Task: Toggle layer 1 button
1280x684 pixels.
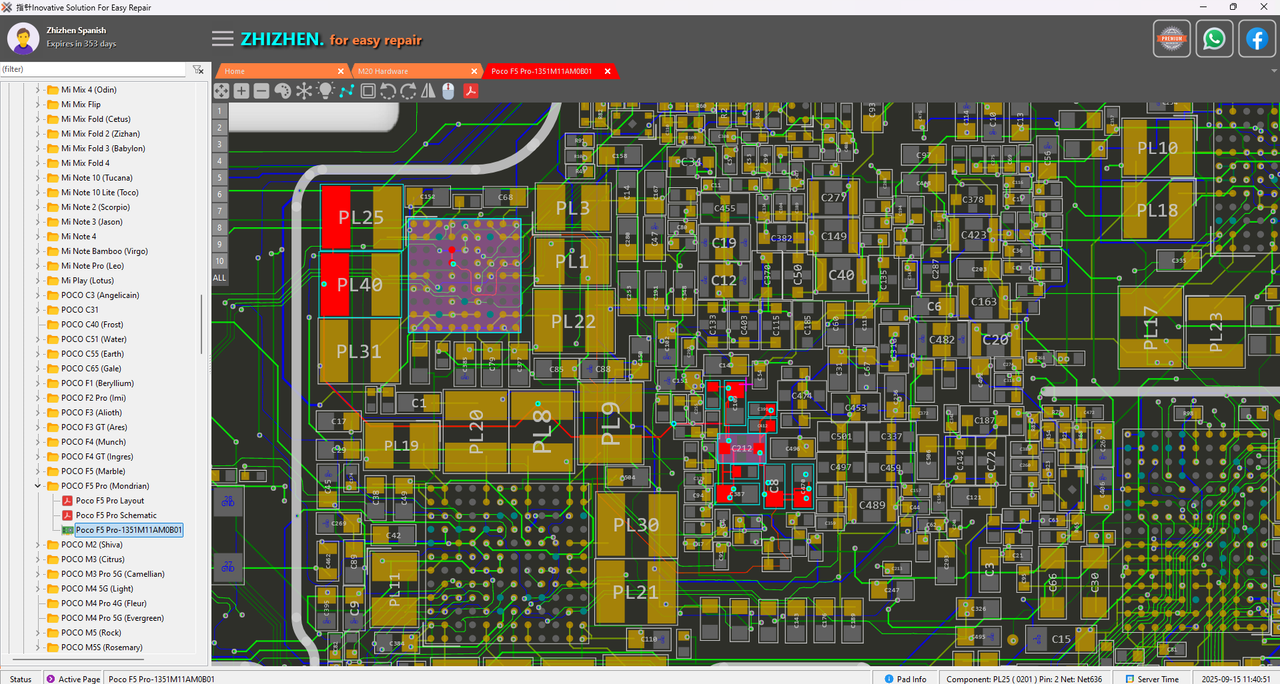Action: 219,112
